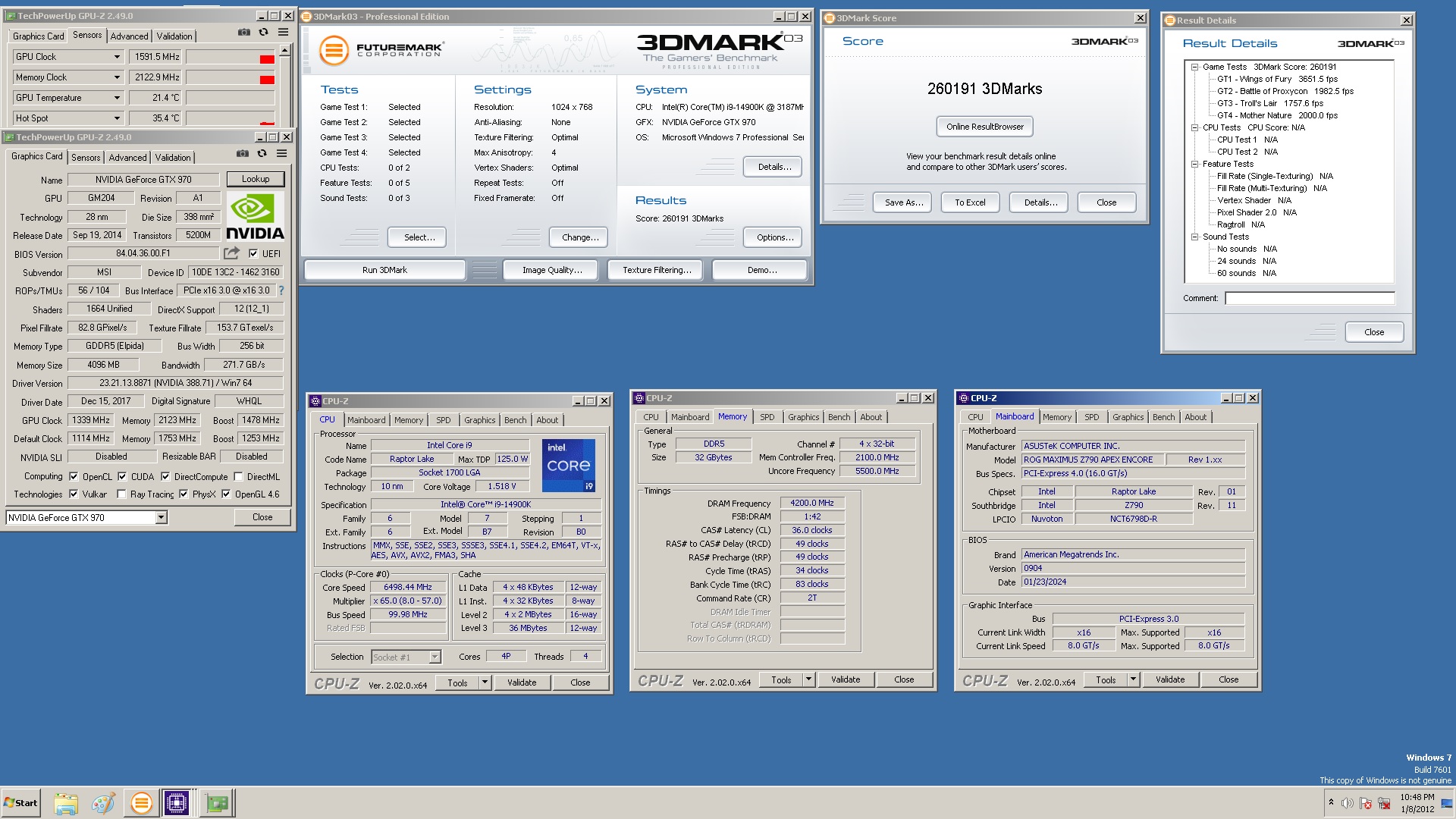
Task: Click Online ResultBrowser button
Action: (x=984, y=127)
